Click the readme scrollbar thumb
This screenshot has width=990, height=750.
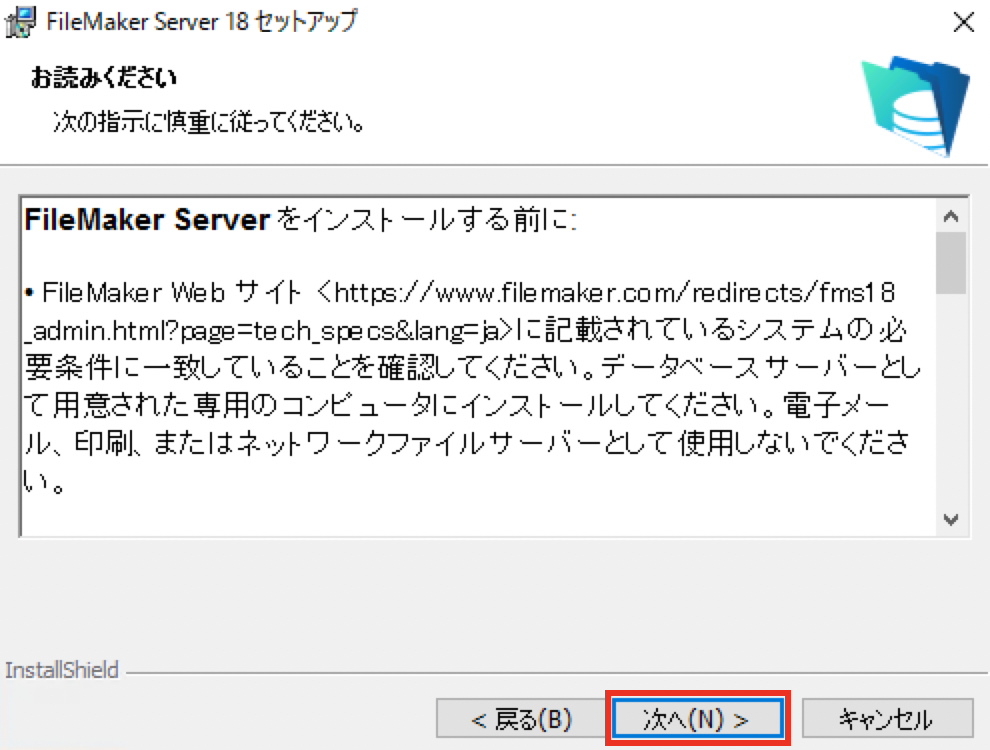pyautogui.click(x=951, y=263)
